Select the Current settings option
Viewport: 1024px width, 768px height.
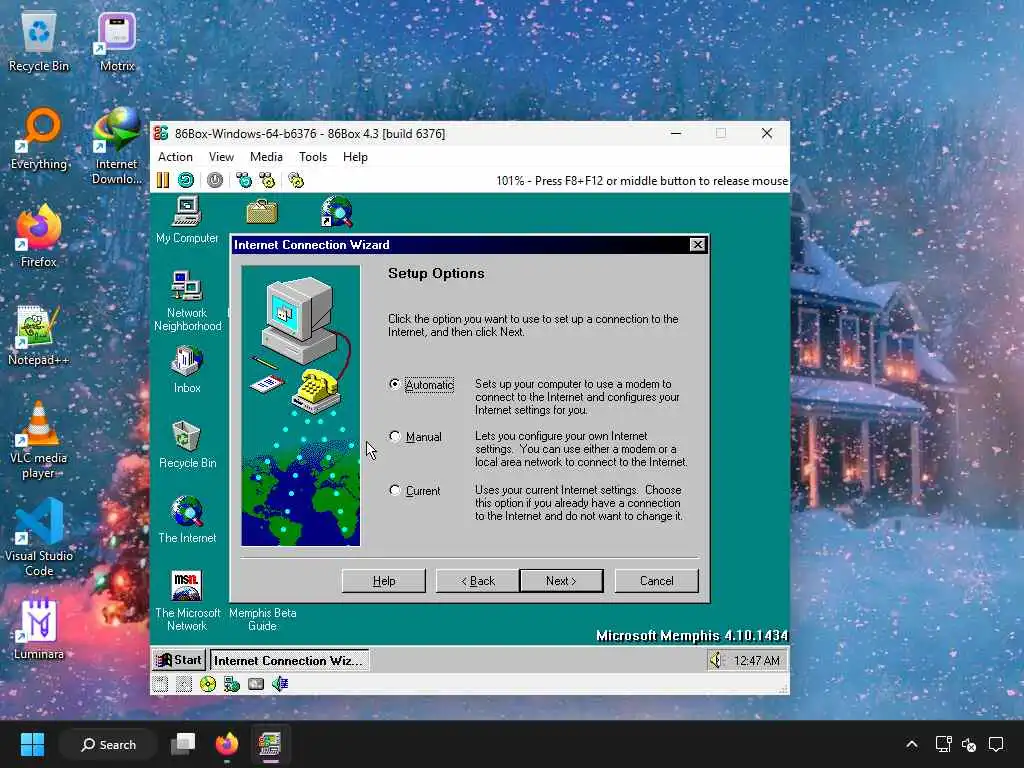(x=415, y=490)
